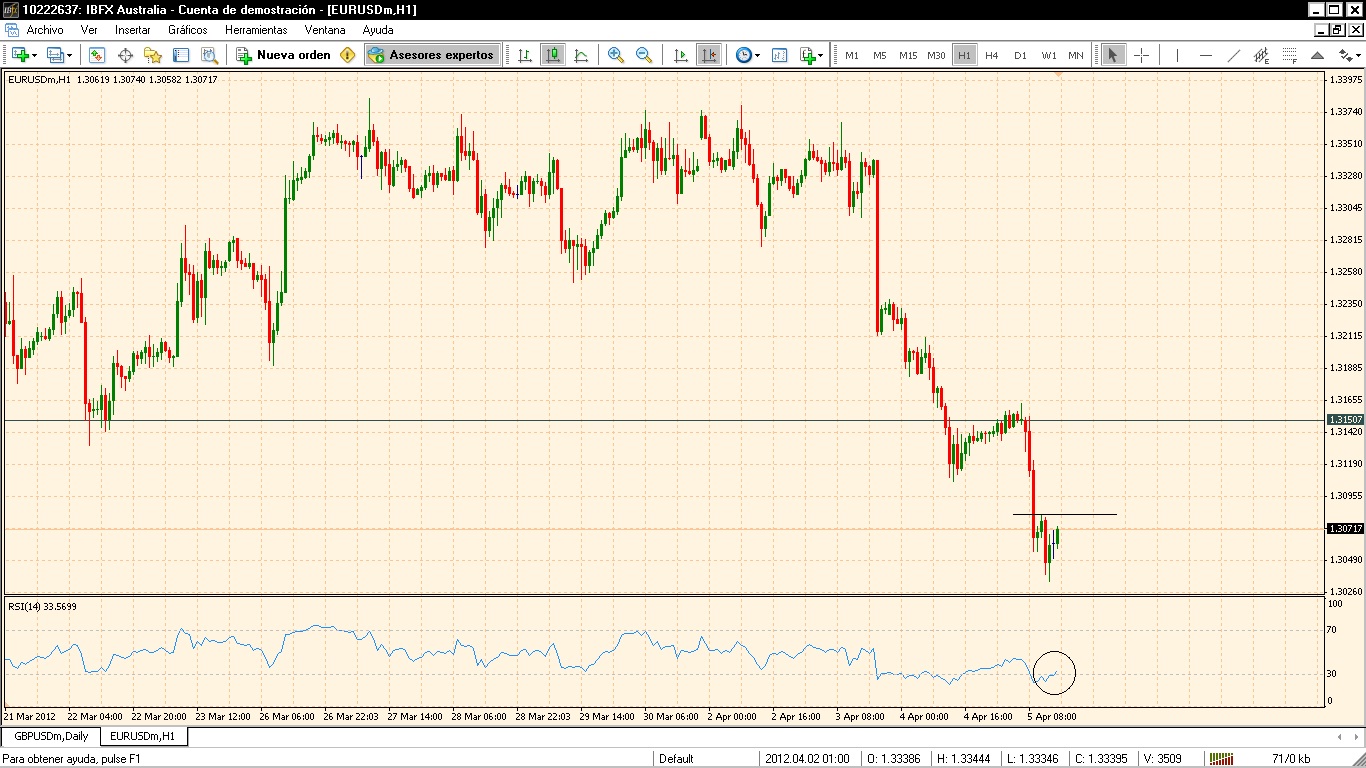Zoom in on the chart
Viewport: 1366px width, 768px height.
point(616,55)
